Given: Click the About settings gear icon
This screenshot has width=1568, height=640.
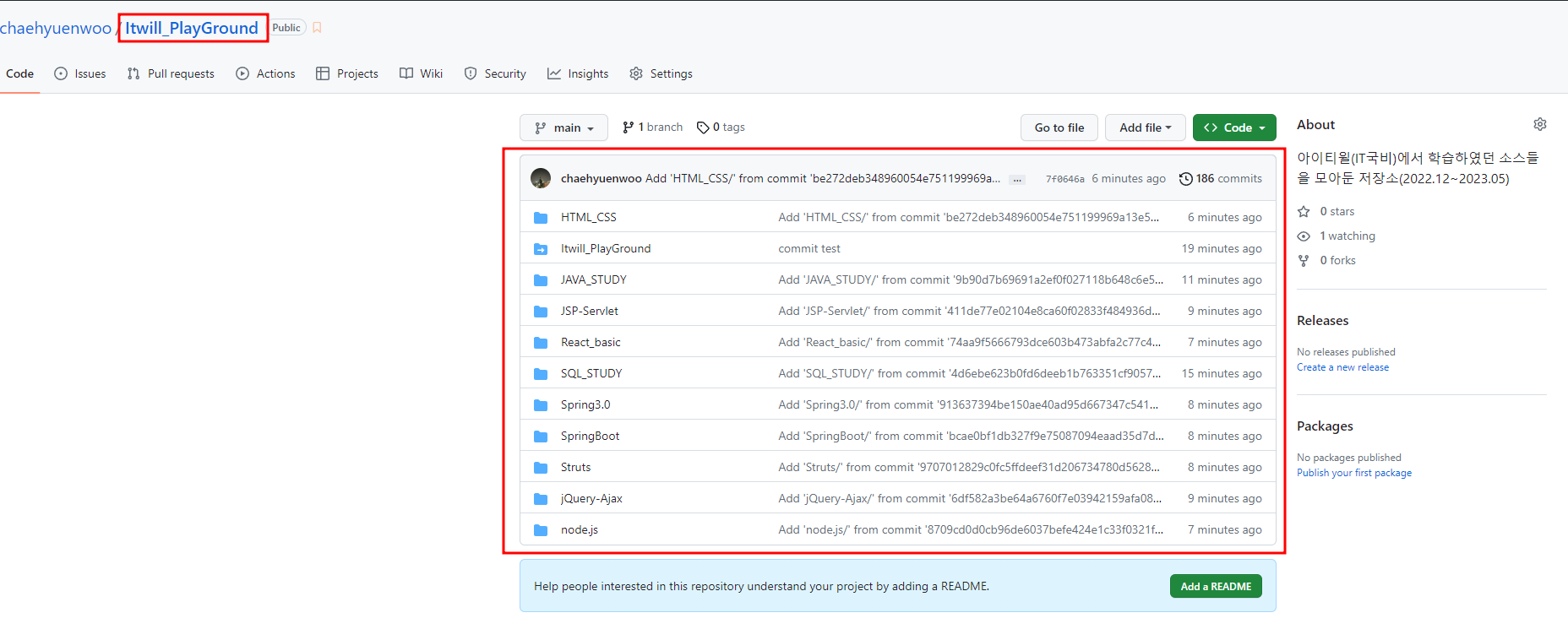Looking at the screenshot, I should 1540,124.
